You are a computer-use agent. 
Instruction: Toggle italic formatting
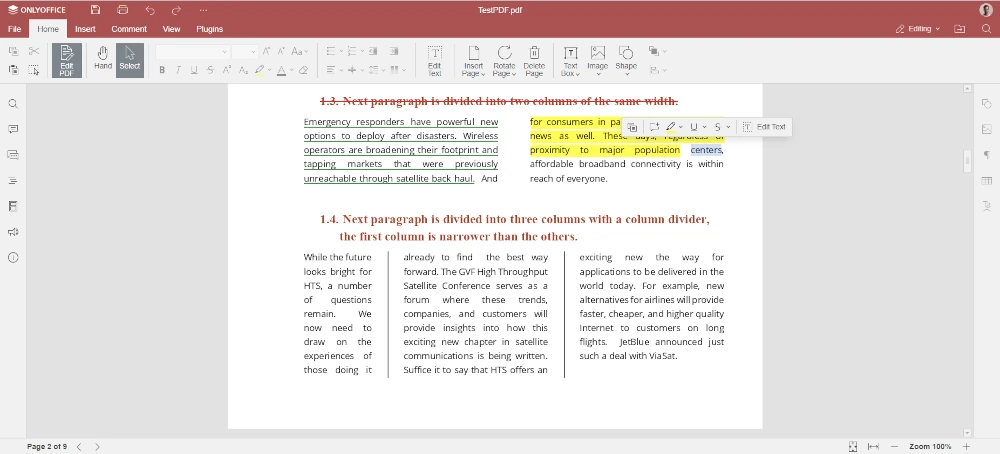pos(178,70)
